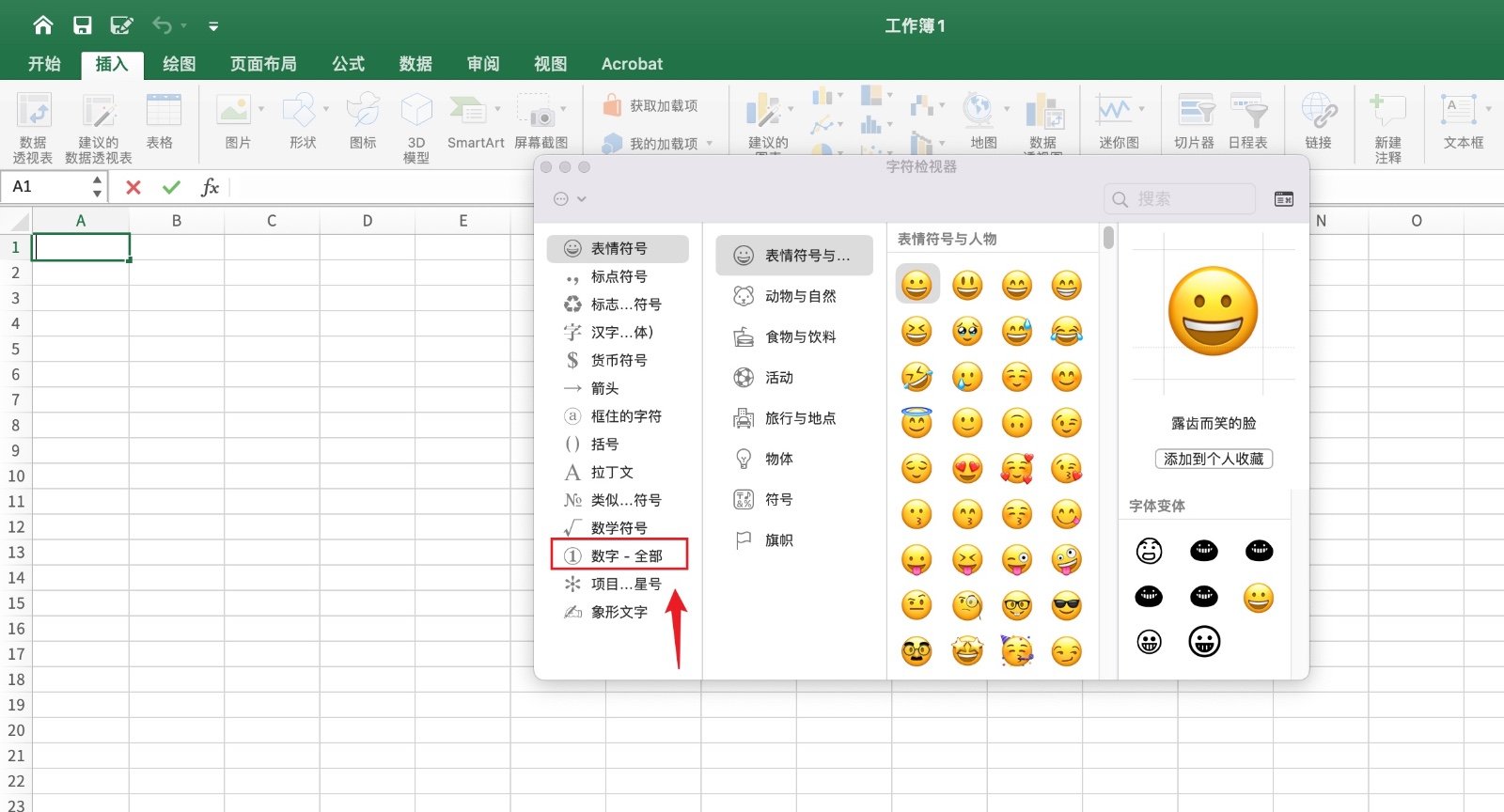
Task: Select the 视图 ribbon tab
Action: click(x=551, y=64)
